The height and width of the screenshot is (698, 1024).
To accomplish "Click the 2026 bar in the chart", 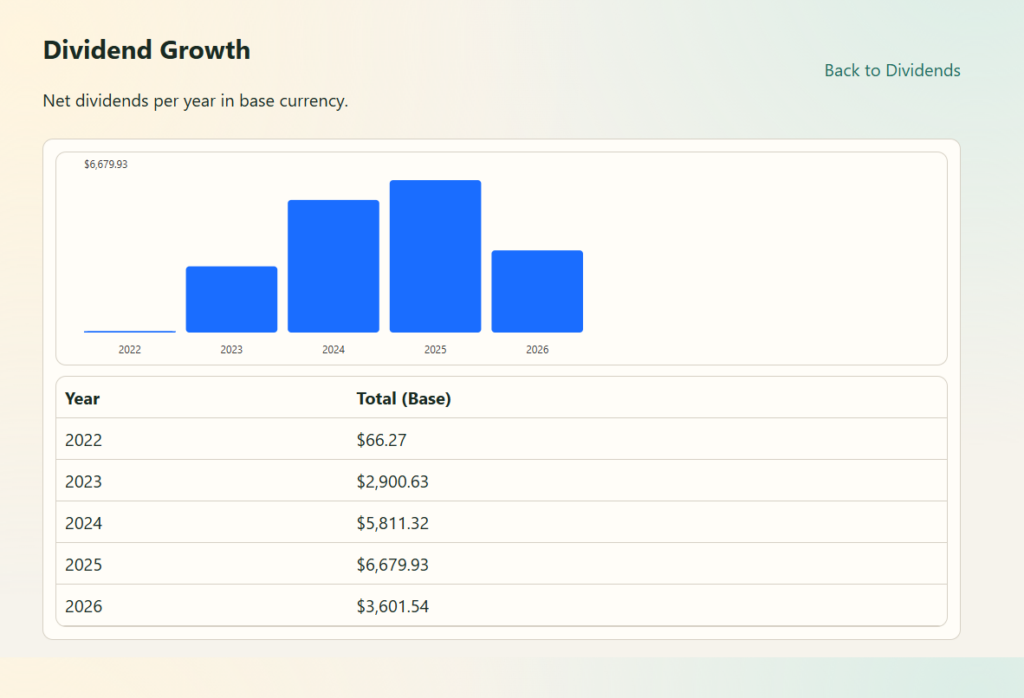I will 537,291.
